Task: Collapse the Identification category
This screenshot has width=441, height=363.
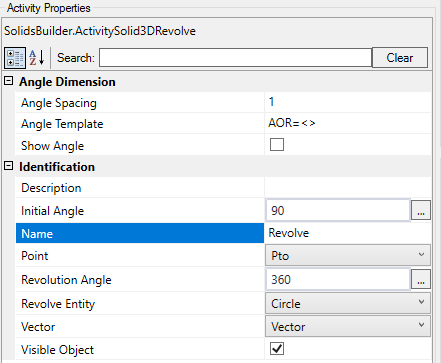Action: pos(9,166)
